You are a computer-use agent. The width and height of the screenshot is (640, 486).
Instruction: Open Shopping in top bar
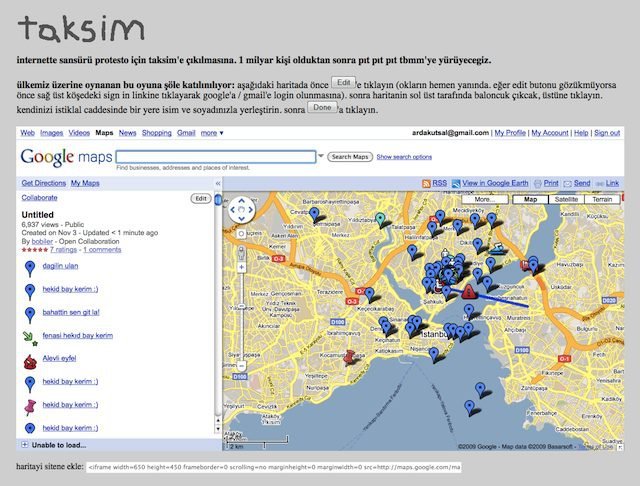coord(157,133)
